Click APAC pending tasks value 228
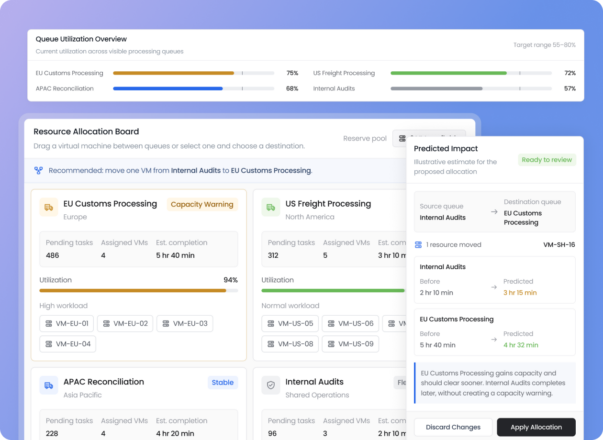The image size is (603, 440). [52, 433]
